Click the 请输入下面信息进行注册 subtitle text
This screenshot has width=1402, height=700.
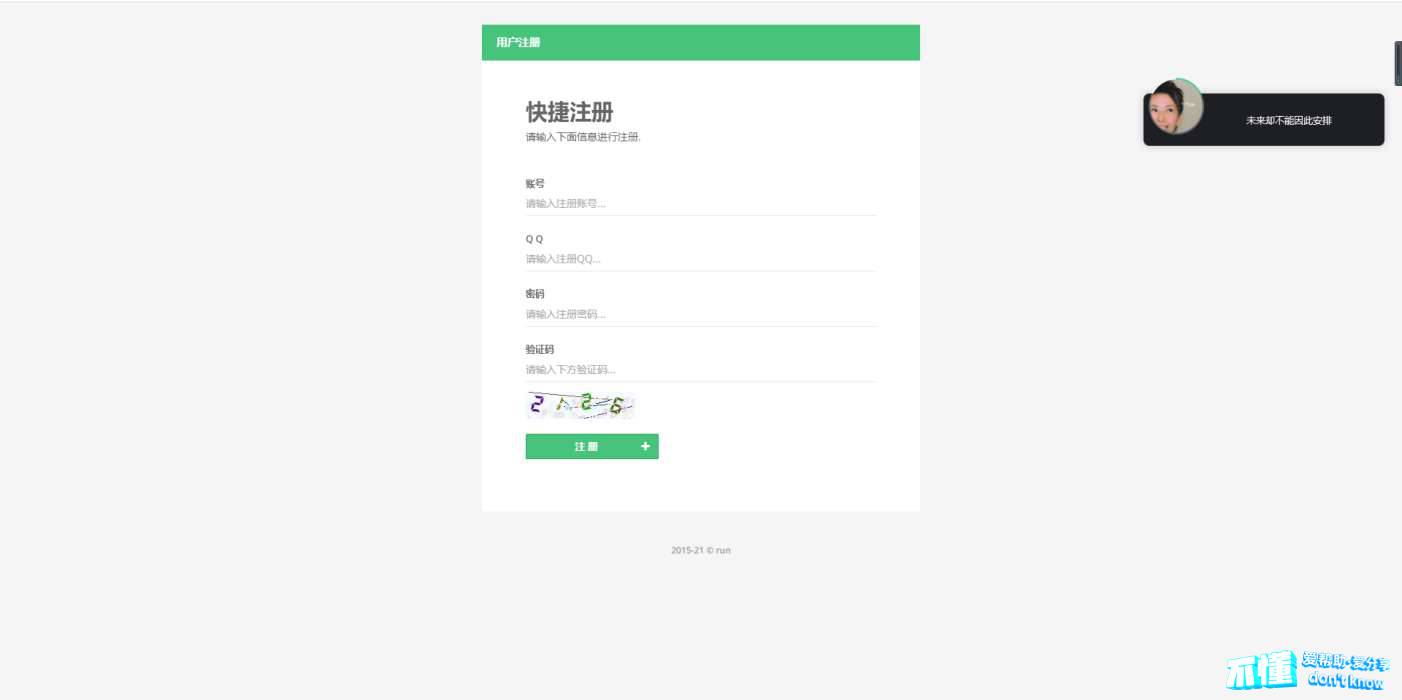click(583, 137)
